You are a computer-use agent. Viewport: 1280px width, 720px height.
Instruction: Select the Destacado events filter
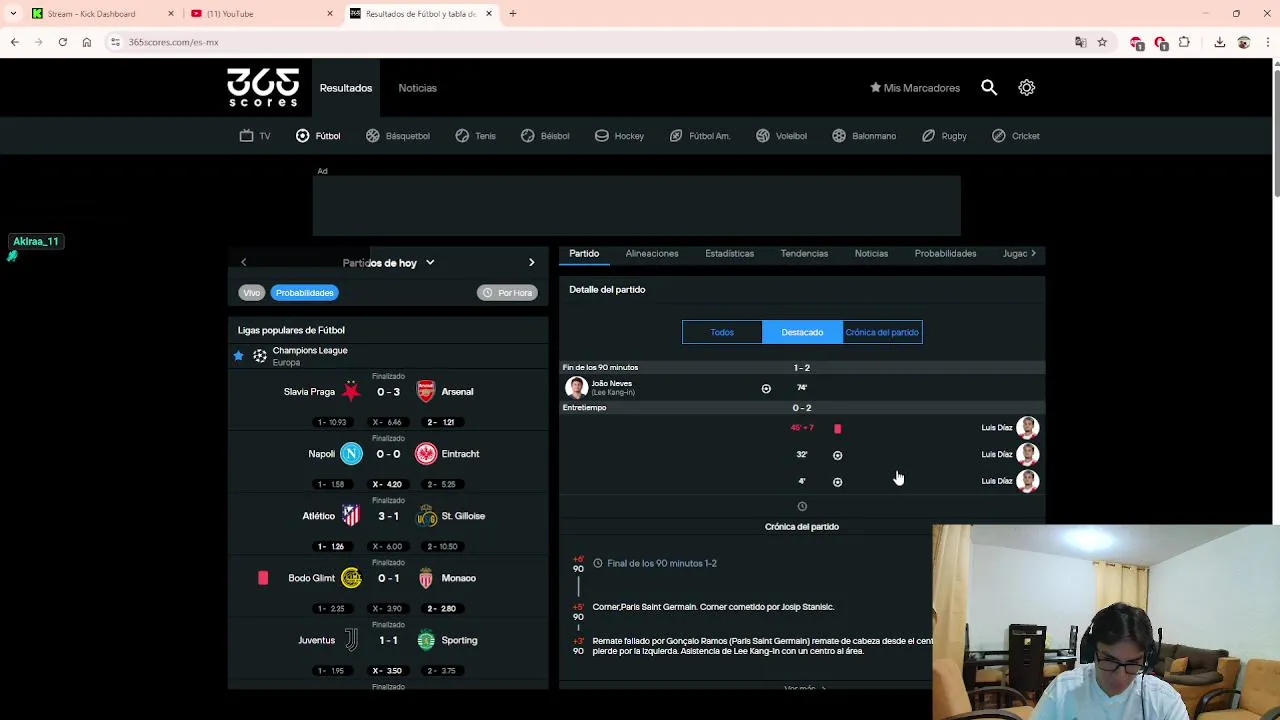tap(802, 332)
